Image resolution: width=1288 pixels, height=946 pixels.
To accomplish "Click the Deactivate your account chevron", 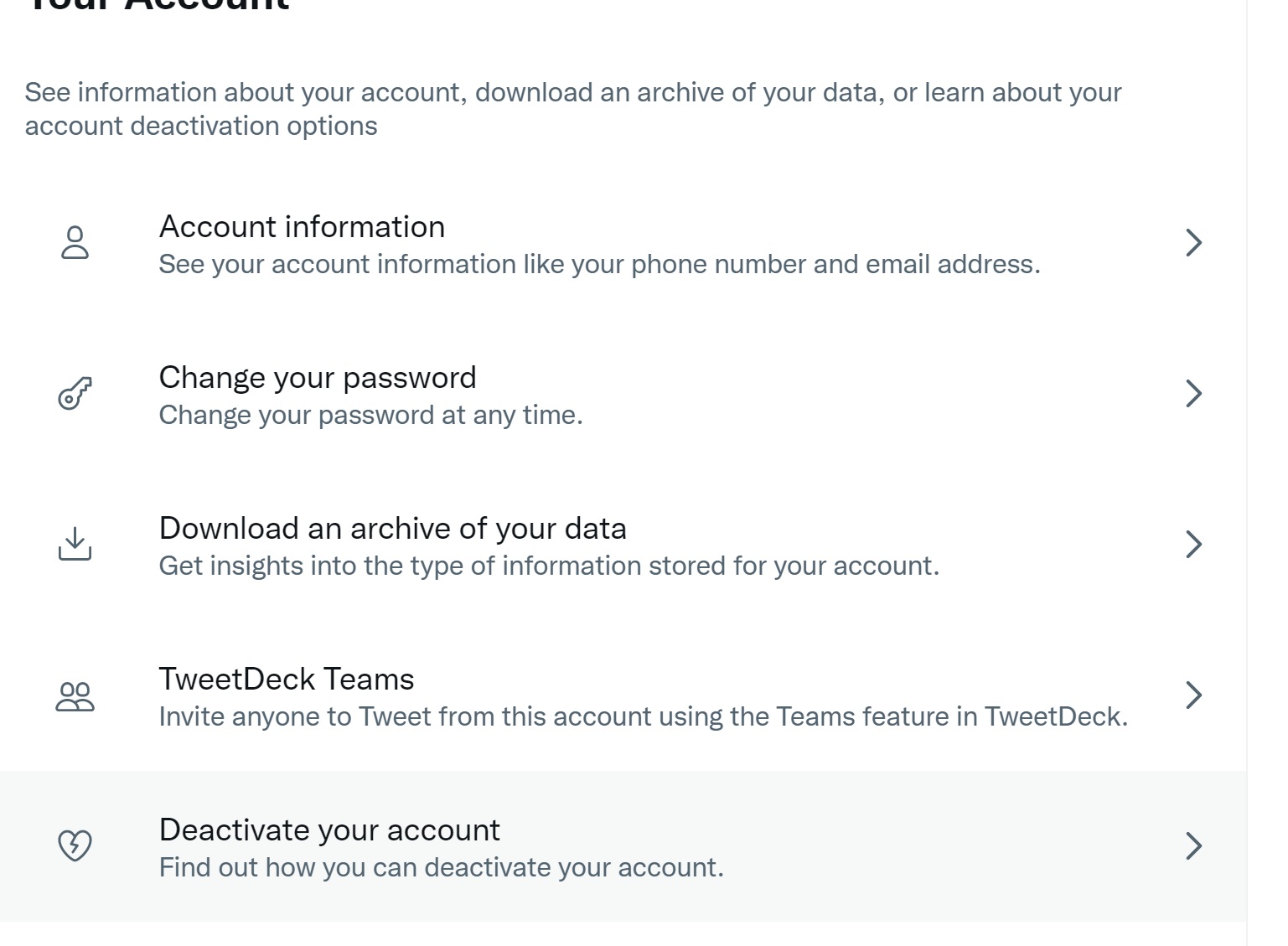I will 1194,845.
